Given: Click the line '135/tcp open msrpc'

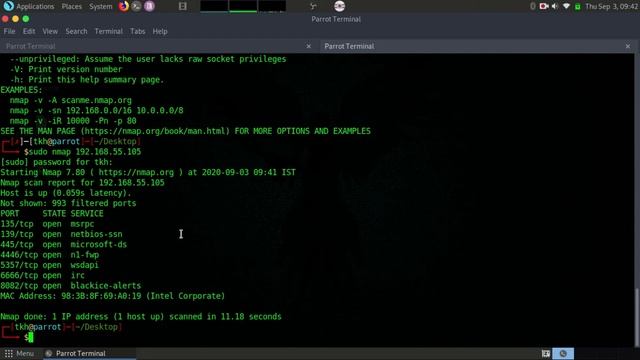Looking at the screenshot, I should click(47, 224).
